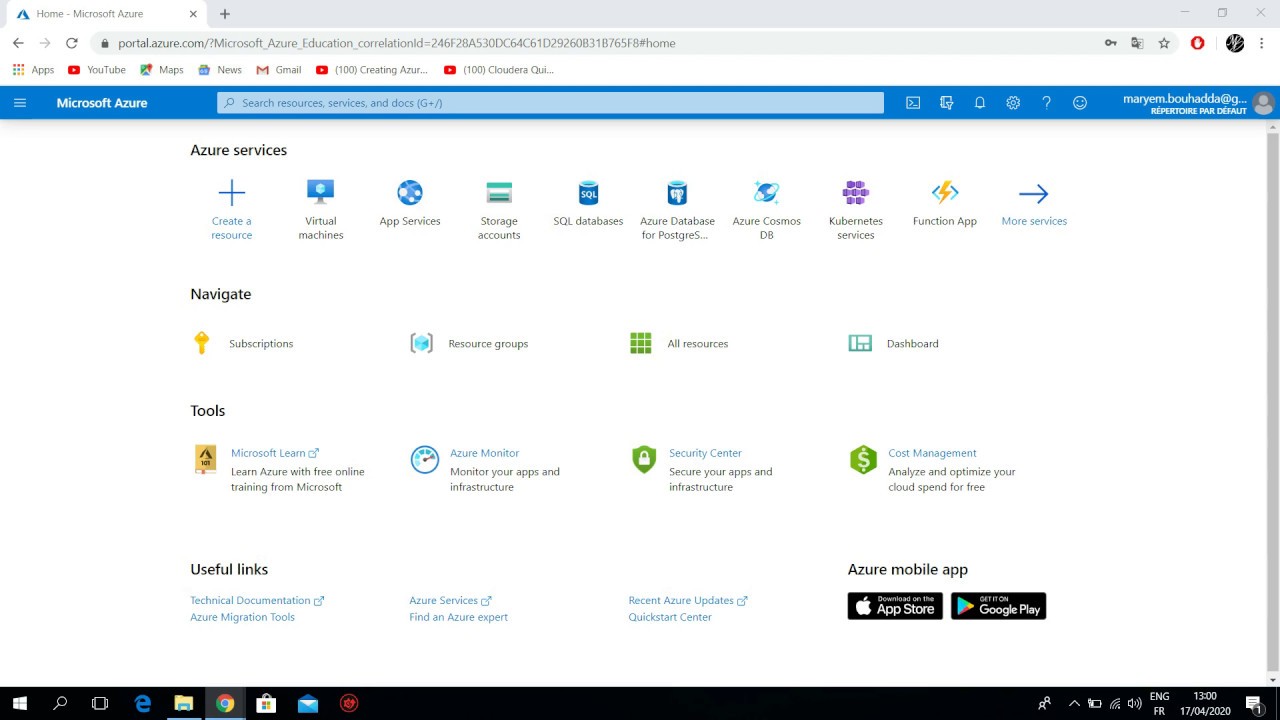Open Storage accounts icon

[x=499, y=193]
